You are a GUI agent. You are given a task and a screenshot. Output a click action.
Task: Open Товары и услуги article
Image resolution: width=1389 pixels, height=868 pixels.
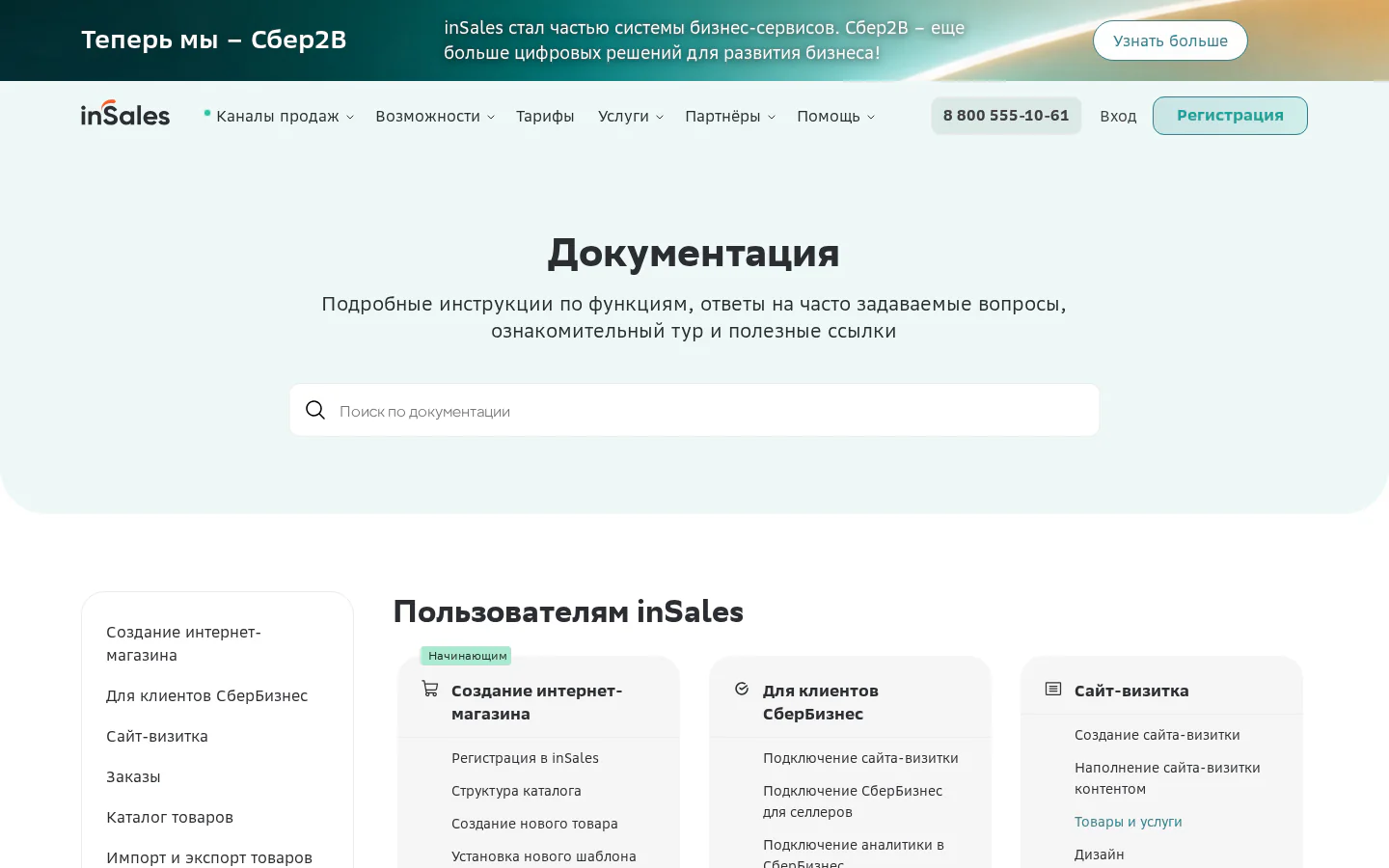tap(1129, 822)
